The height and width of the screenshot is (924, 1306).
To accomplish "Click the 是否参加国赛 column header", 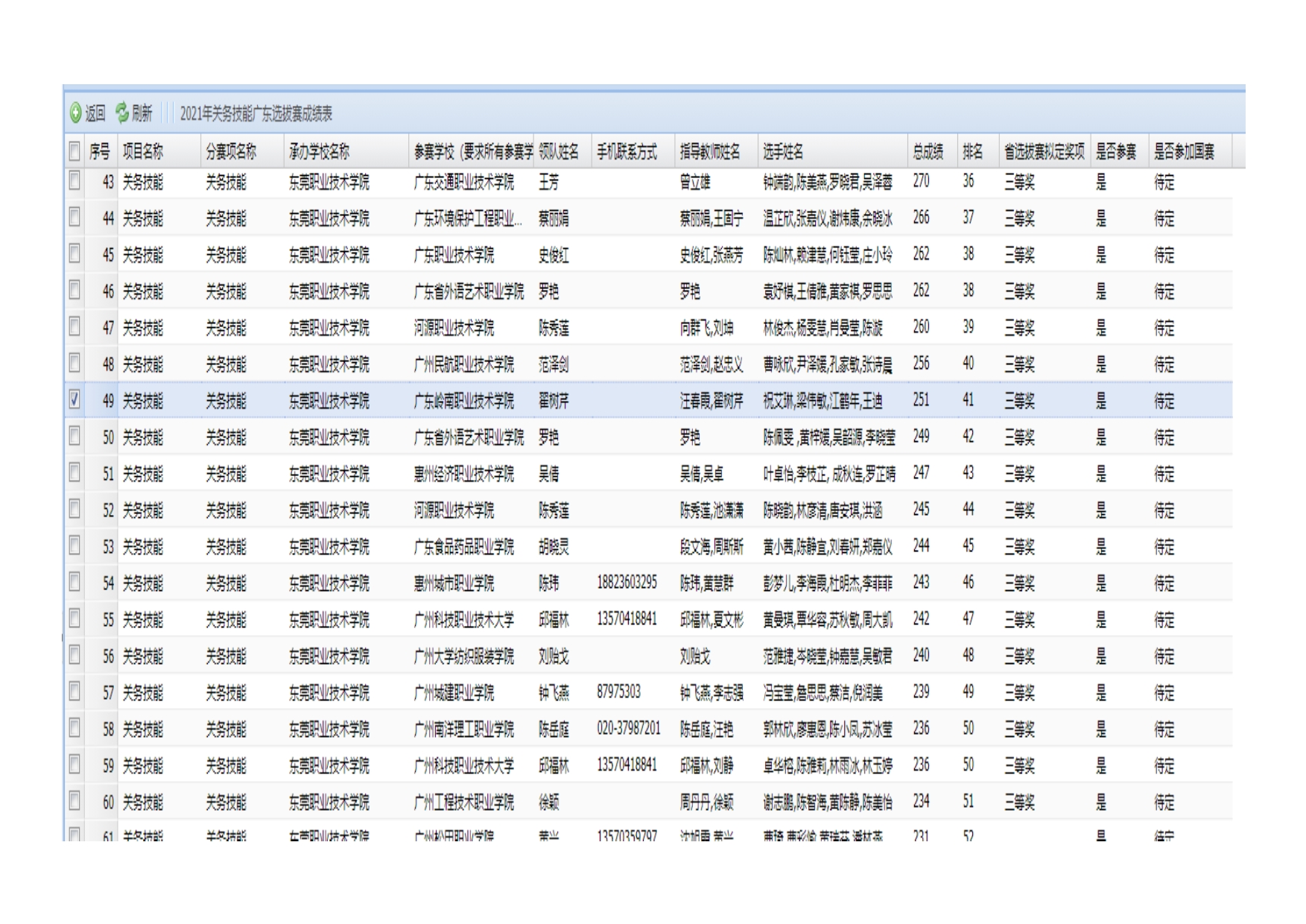I will point(1184,152).
